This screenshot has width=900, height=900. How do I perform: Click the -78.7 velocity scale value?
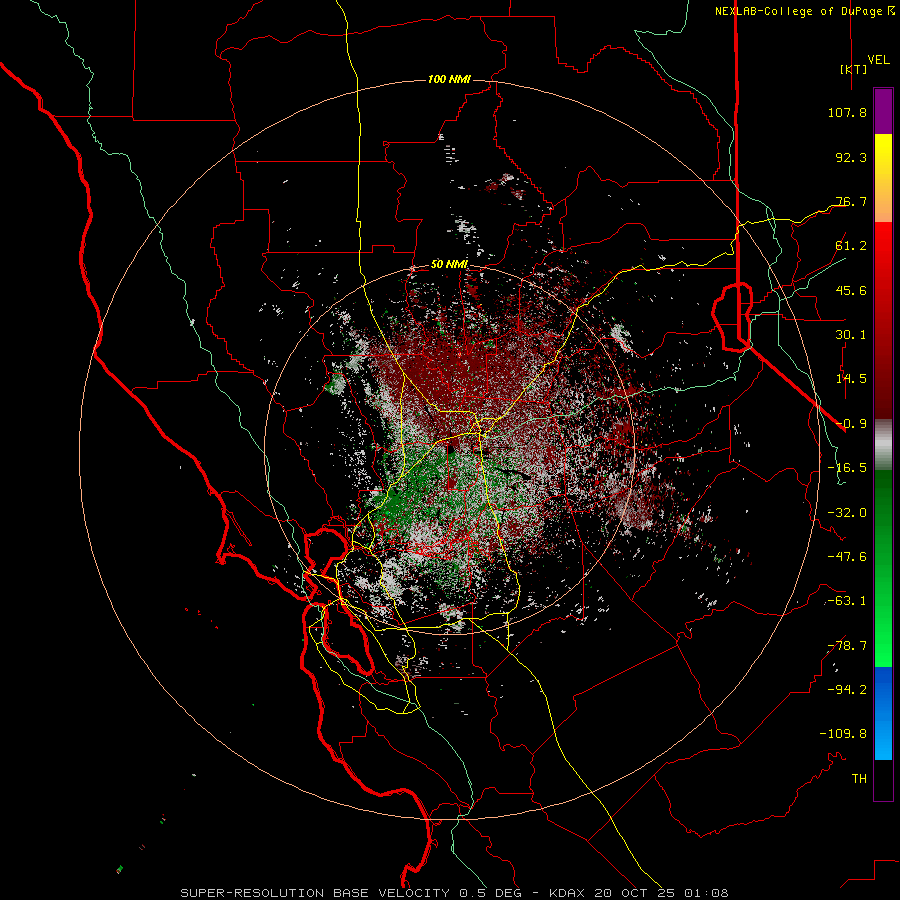click(x=847, y=646)
